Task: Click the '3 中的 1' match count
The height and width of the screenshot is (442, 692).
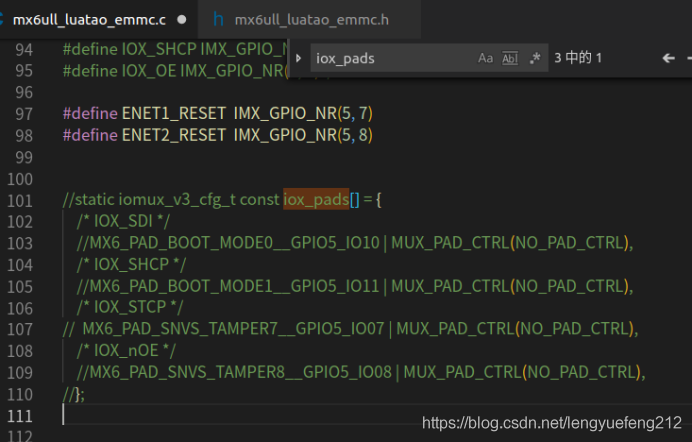Action: (x=578, y=58)
